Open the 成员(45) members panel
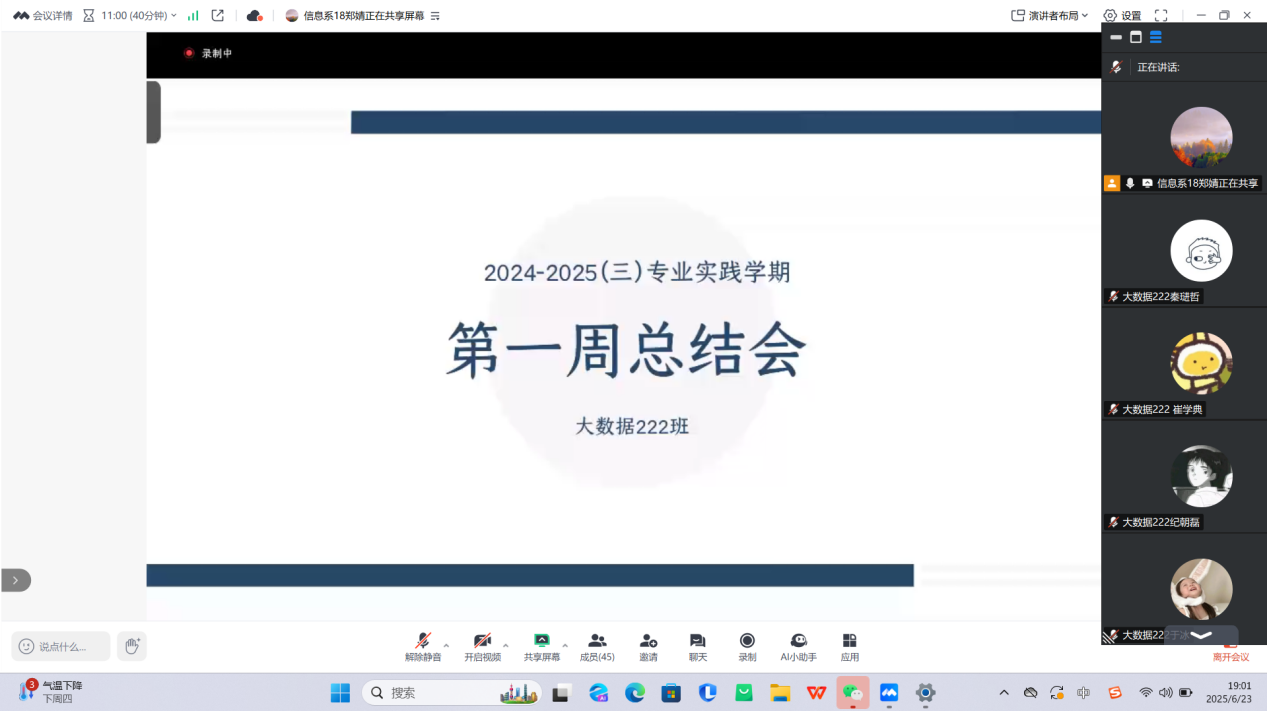1267x711 pixels. [x=597, y=646]
